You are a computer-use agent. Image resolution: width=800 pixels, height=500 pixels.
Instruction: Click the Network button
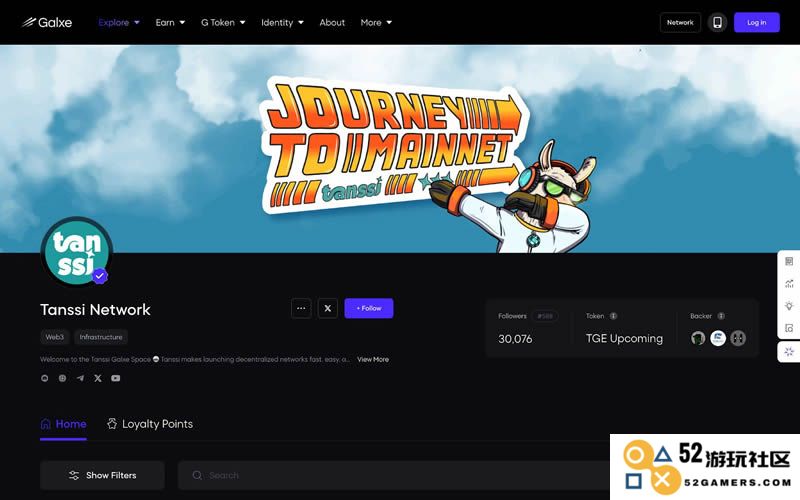[680, 22]
